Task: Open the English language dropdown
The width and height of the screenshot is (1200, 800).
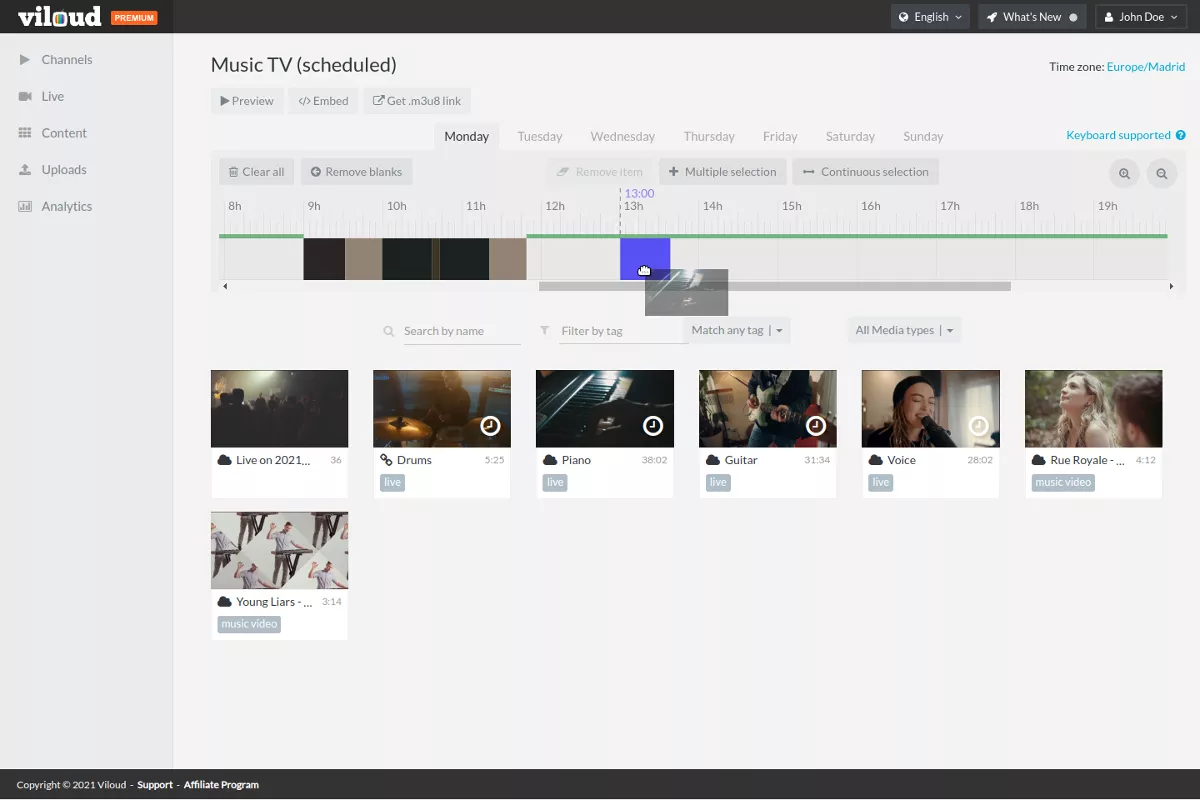Action: [930, 17]
